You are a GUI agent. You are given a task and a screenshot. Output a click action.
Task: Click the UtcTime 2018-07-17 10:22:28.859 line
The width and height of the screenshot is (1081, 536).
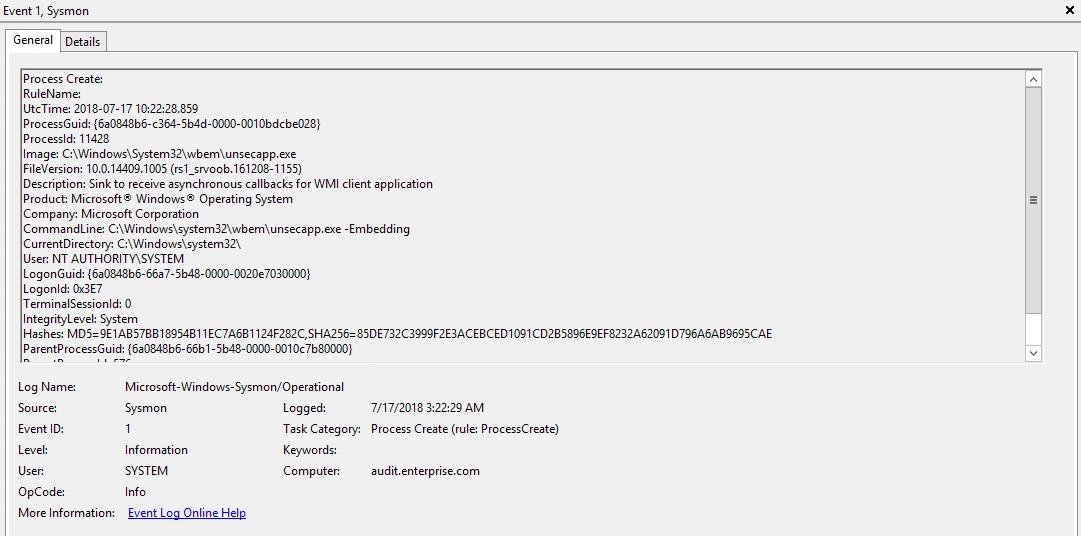[x=111, y=109]
